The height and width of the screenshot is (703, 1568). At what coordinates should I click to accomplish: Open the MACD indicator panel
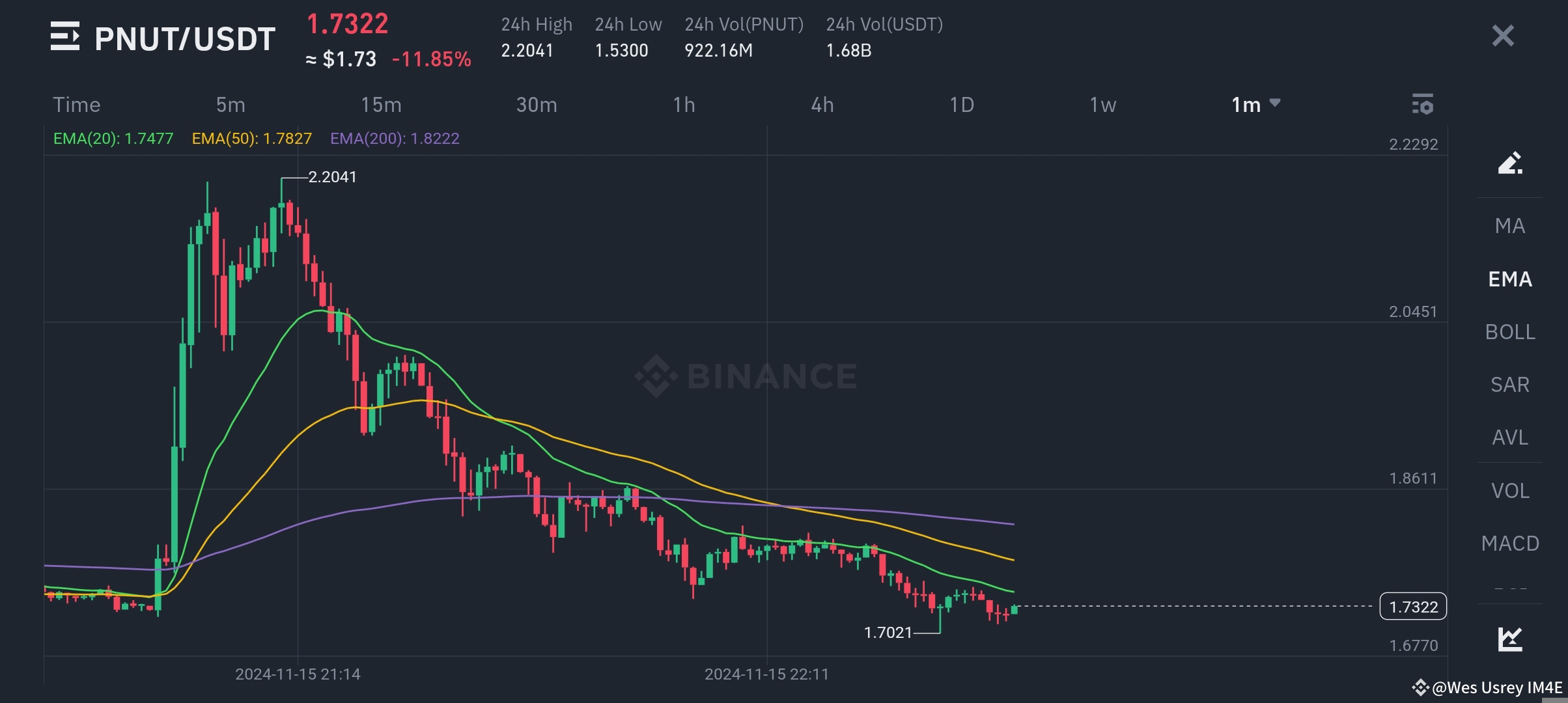1509,543
